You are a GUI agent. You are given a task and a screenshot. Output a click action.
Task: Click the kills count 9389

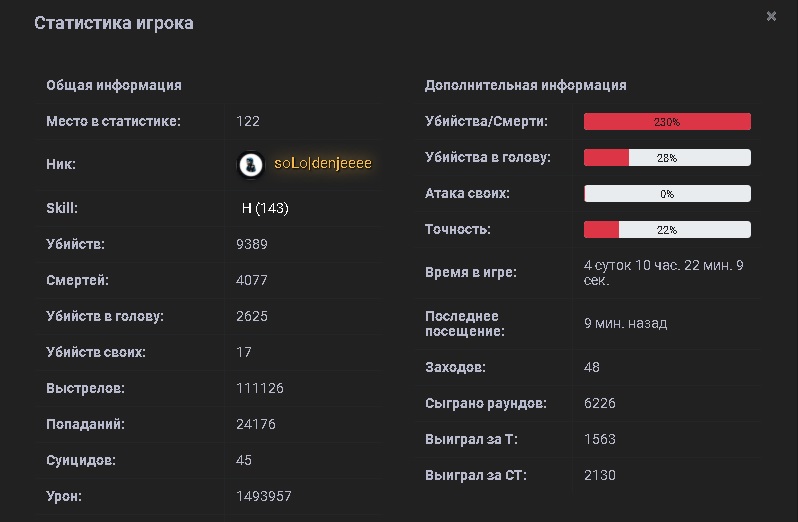(252, 244)
